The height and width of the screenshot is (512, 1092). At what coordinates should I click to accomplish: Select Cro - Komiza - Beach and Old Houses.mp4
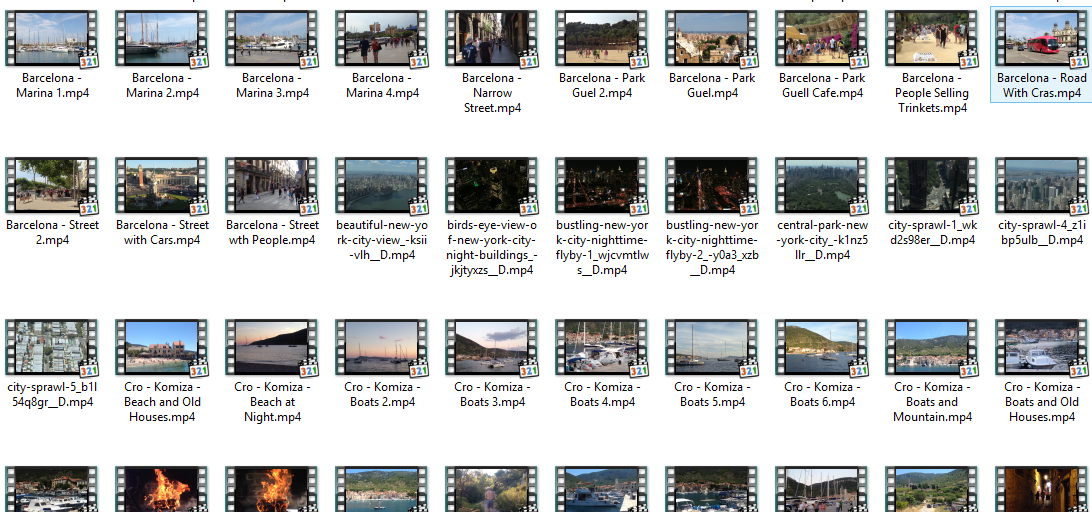[162, 349]
